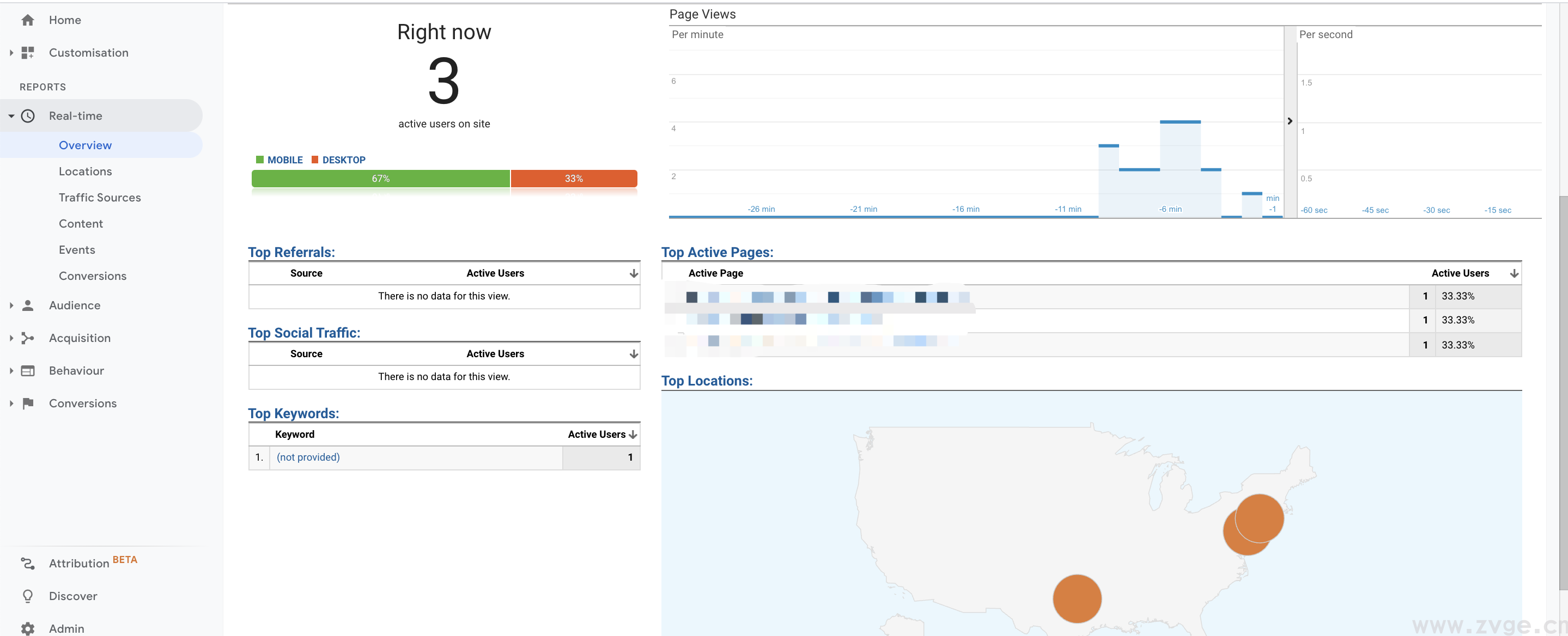Open the Traffic Sources report
The image size is (1568, 636).
tap(99, 198)
